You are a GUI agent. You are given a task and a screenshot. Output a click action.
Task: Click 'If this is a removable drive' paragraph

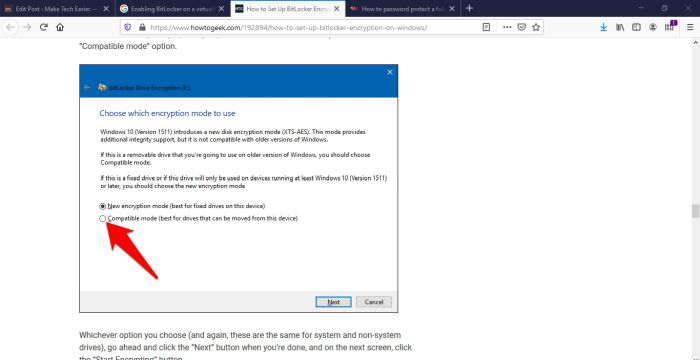[x=235, y=159]
